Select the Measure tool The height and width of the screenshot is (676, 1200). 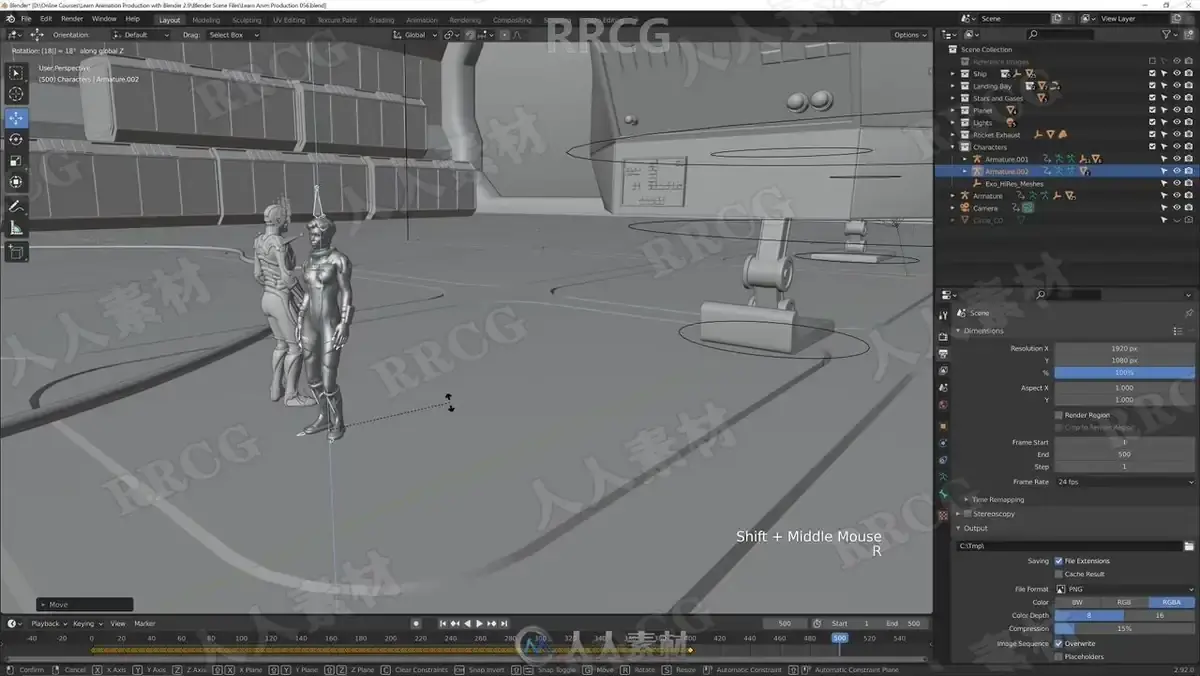click(x=16, y=228)
